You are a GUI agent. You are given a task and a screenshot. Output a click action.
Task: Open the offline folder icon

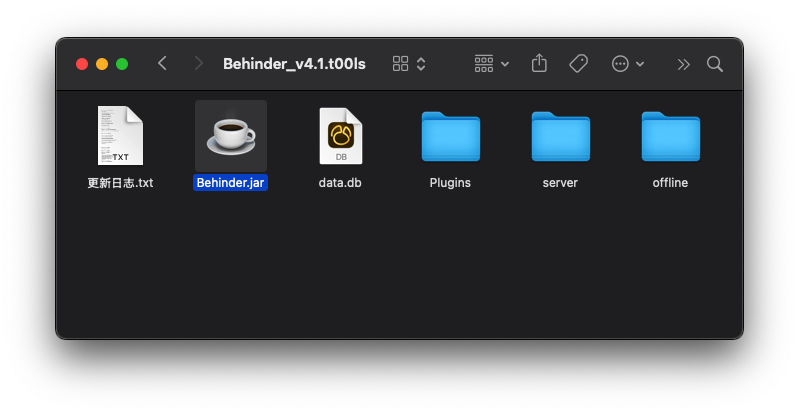(x=671, y=136)
